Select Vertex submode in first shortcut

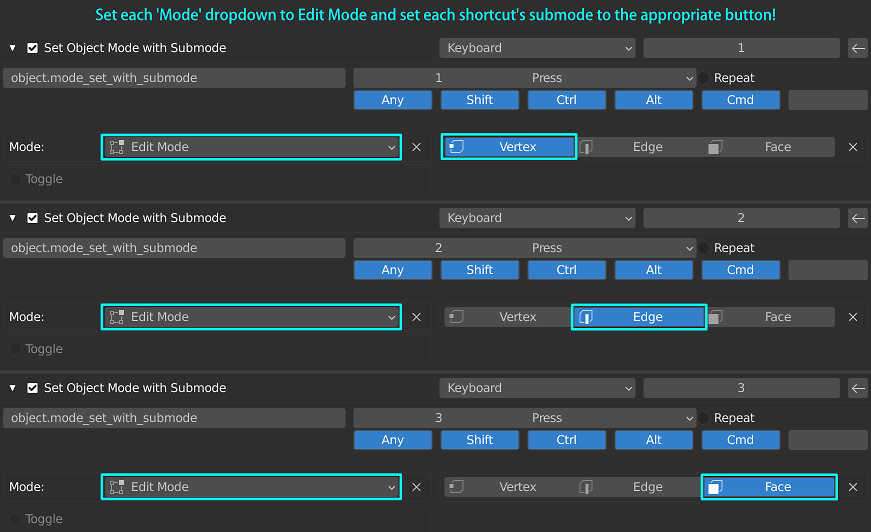click(x=509, y=147)
